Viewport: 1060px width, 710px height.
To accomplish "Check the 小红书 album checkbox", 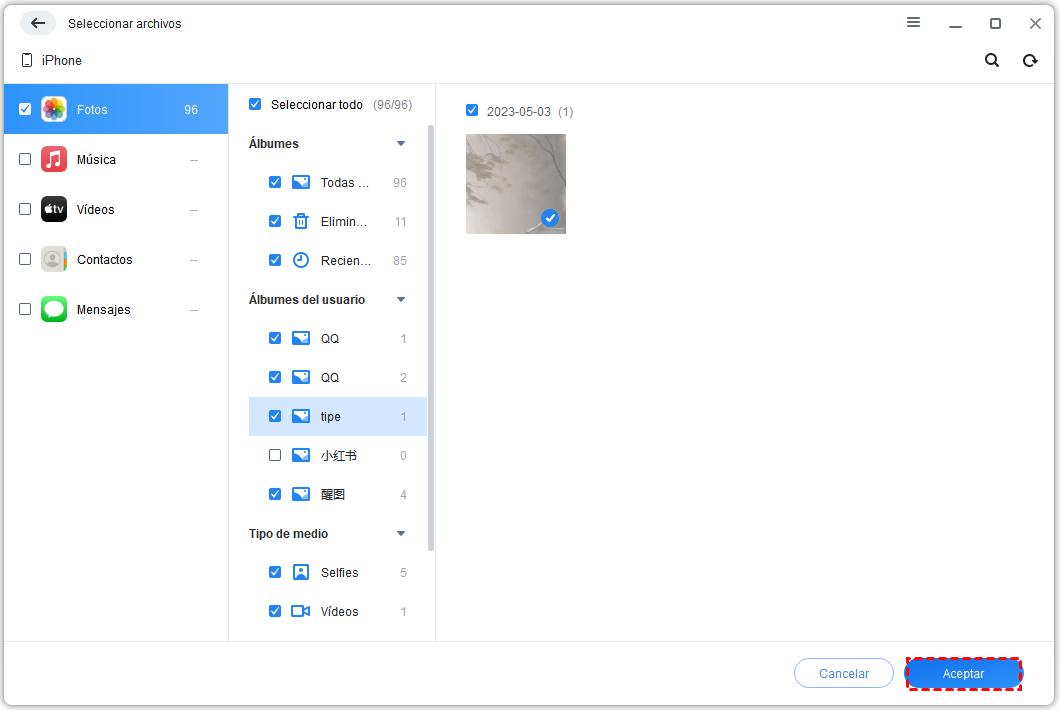I will click(x=275, y=456).
